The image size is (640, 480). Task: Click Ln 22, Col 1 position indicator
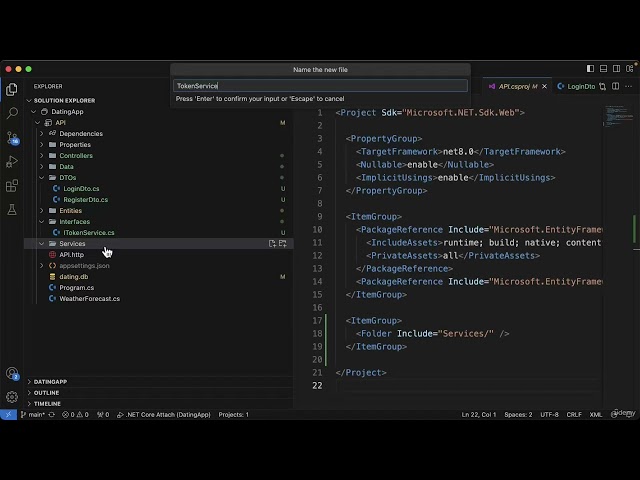[479, 414]
